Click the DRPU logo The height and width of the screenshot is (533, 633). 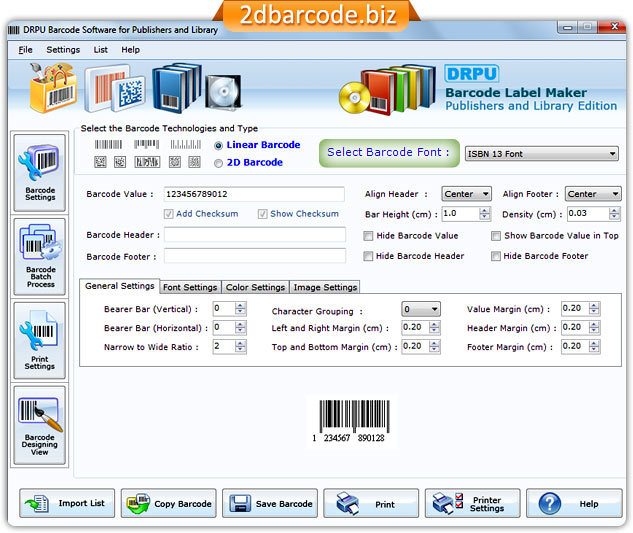coord(472,73)
